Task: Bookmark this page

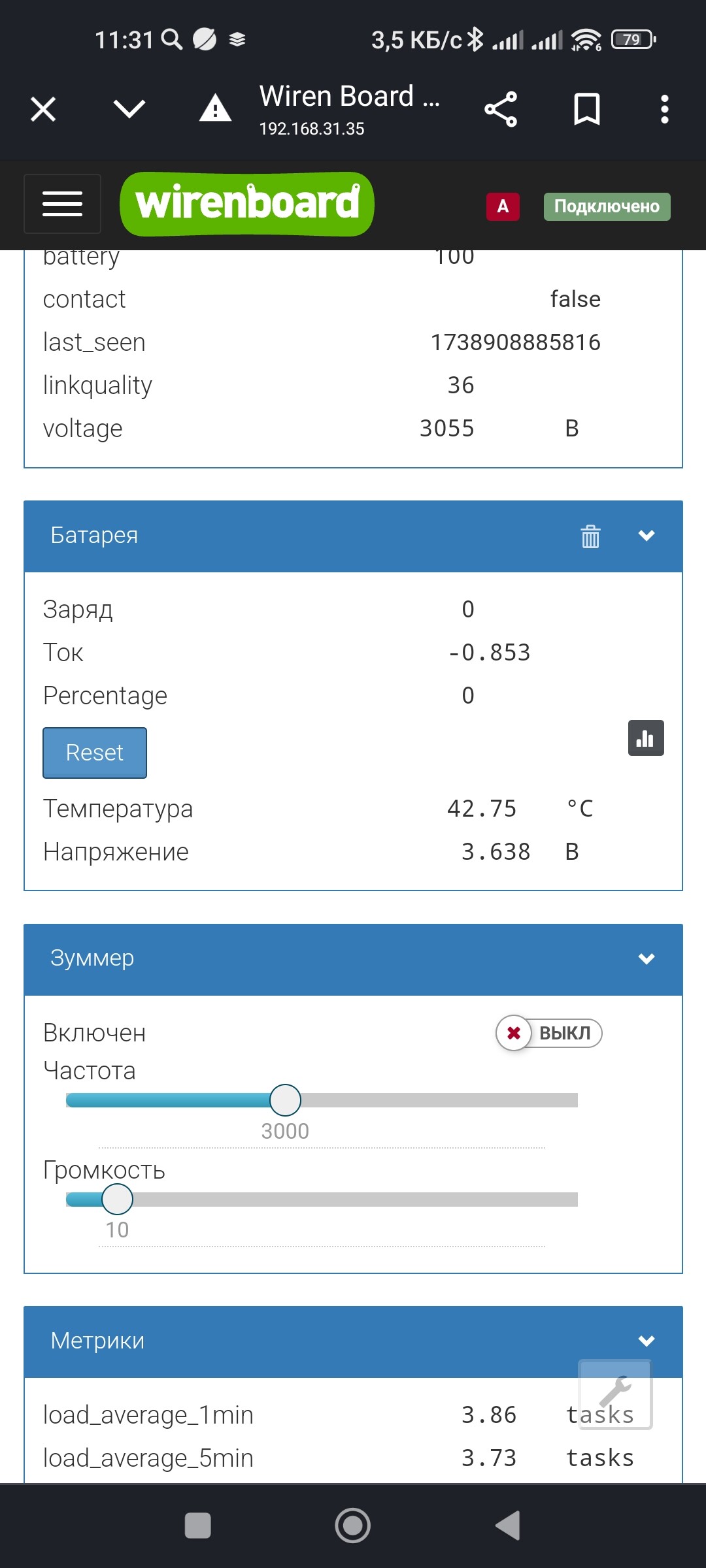Action: click(x=586, y=109)
